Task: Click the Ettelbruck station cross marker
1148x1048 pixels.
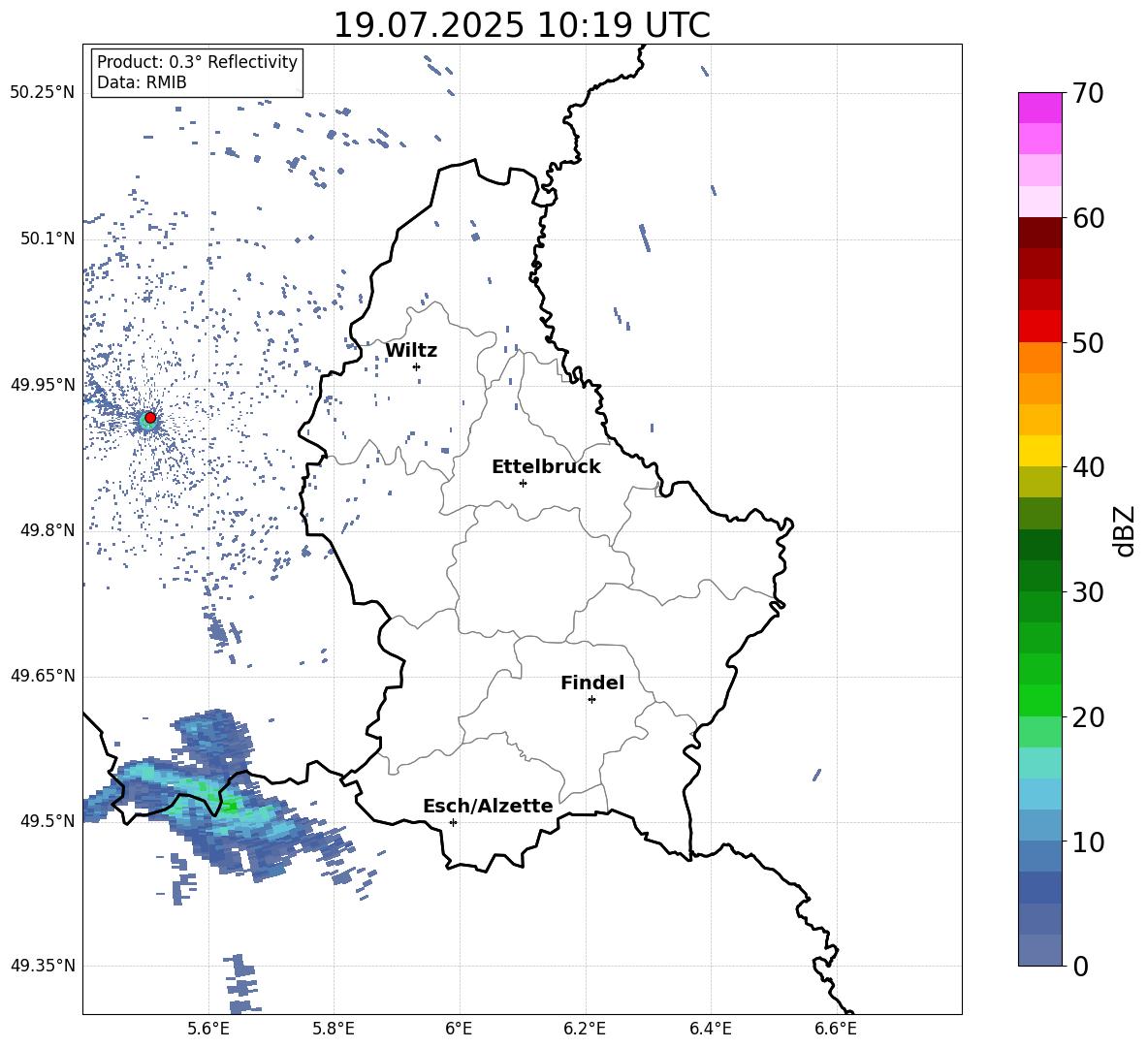Action: [523, 483]
